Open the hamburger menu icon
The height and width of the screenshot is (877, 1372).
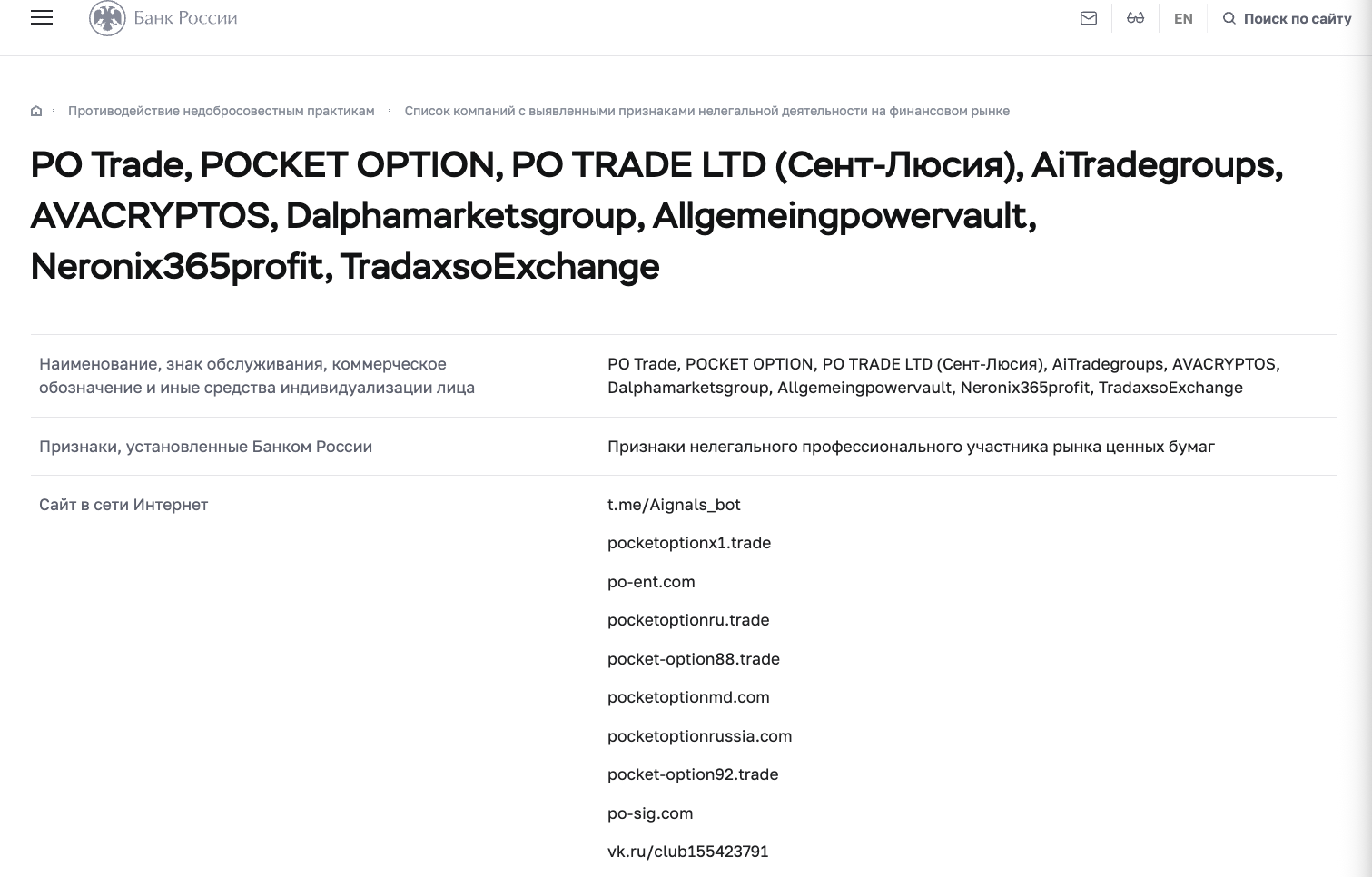tap(42, 18)
